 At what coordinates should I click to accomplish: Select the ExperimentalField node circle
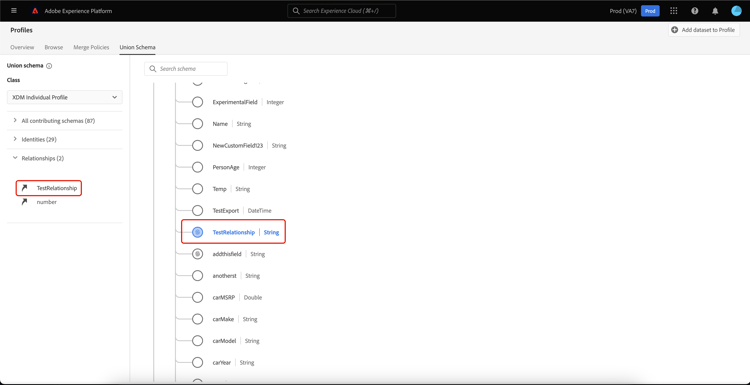coord(198,102)
